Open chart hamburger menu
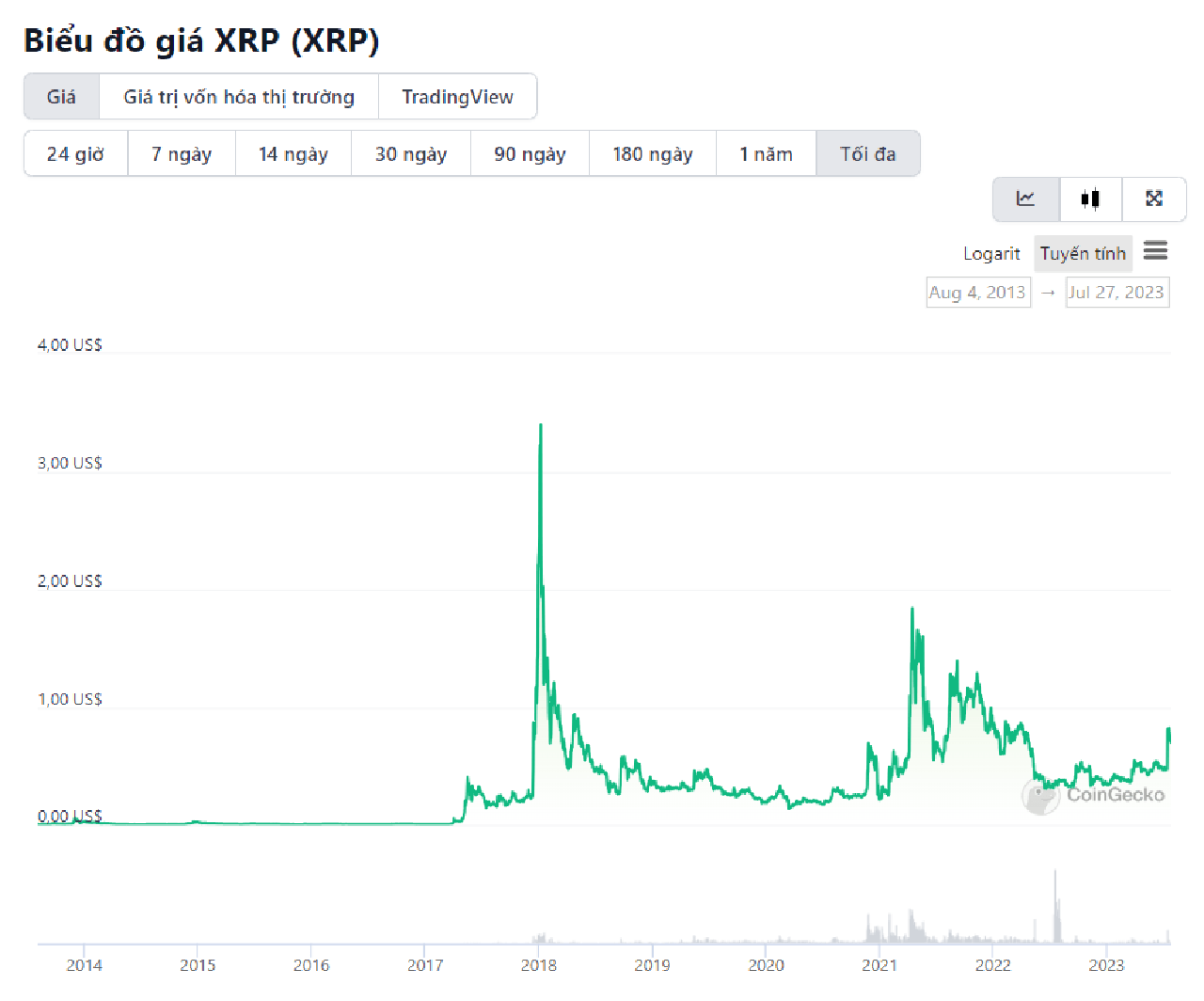This screenshot has width=1204, height=1001. click(1156, 251)
